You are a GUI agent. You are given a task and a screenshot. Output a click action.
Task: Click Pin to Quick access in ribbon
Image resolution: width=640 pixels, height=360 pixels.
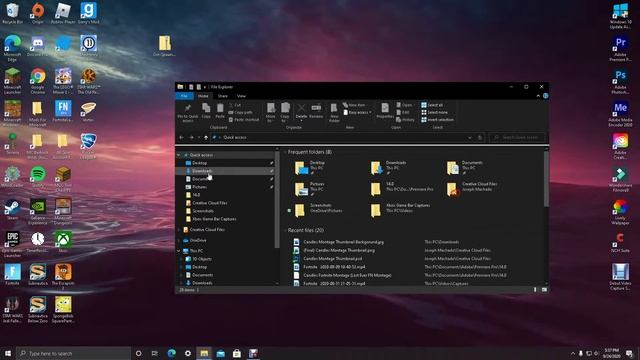coord(188,112)
